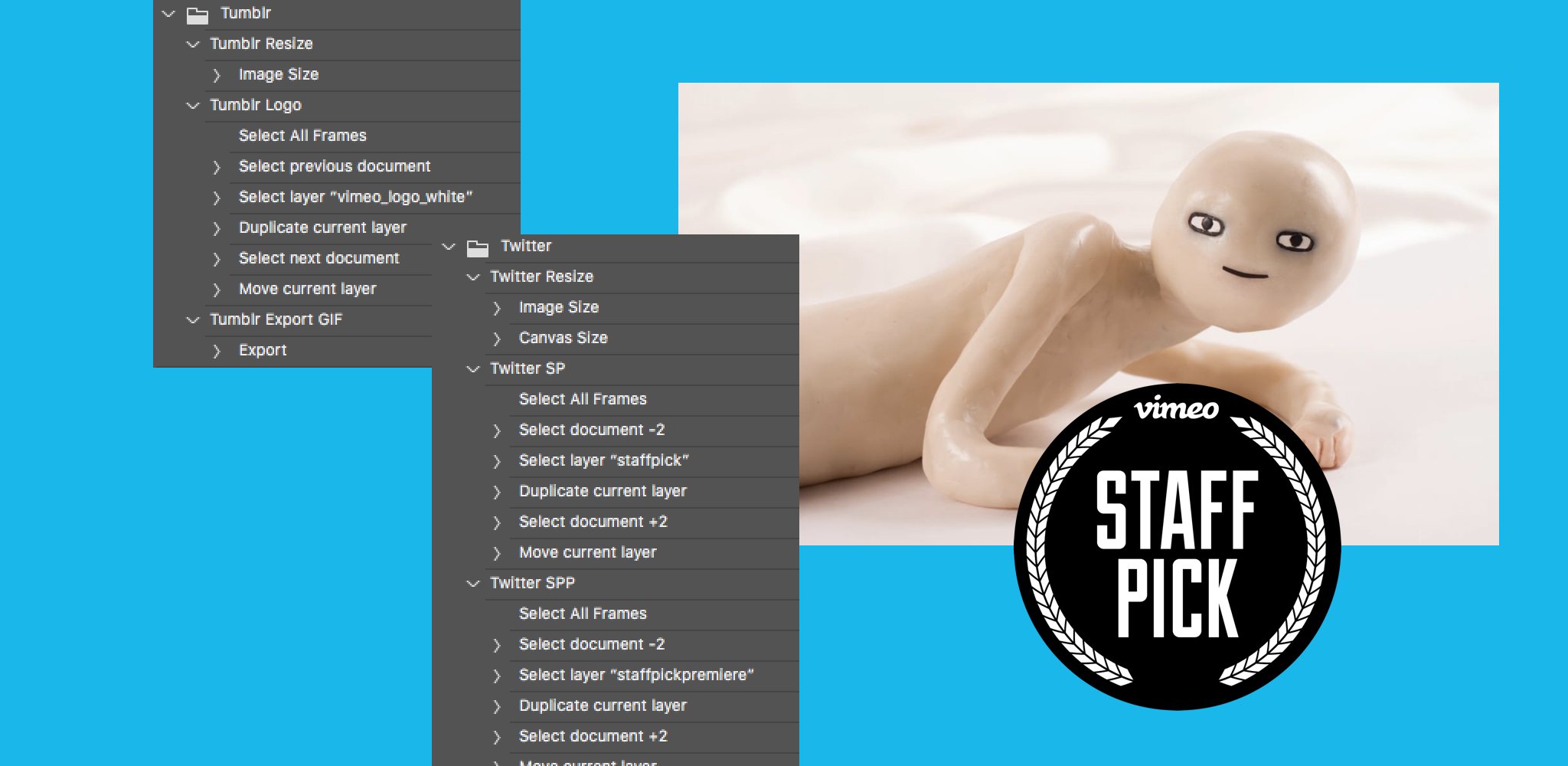The height and width of the screenshot is (766, 1568).
Task: Expand Select layer "staffpickpremiere" step
Action: 497,676
